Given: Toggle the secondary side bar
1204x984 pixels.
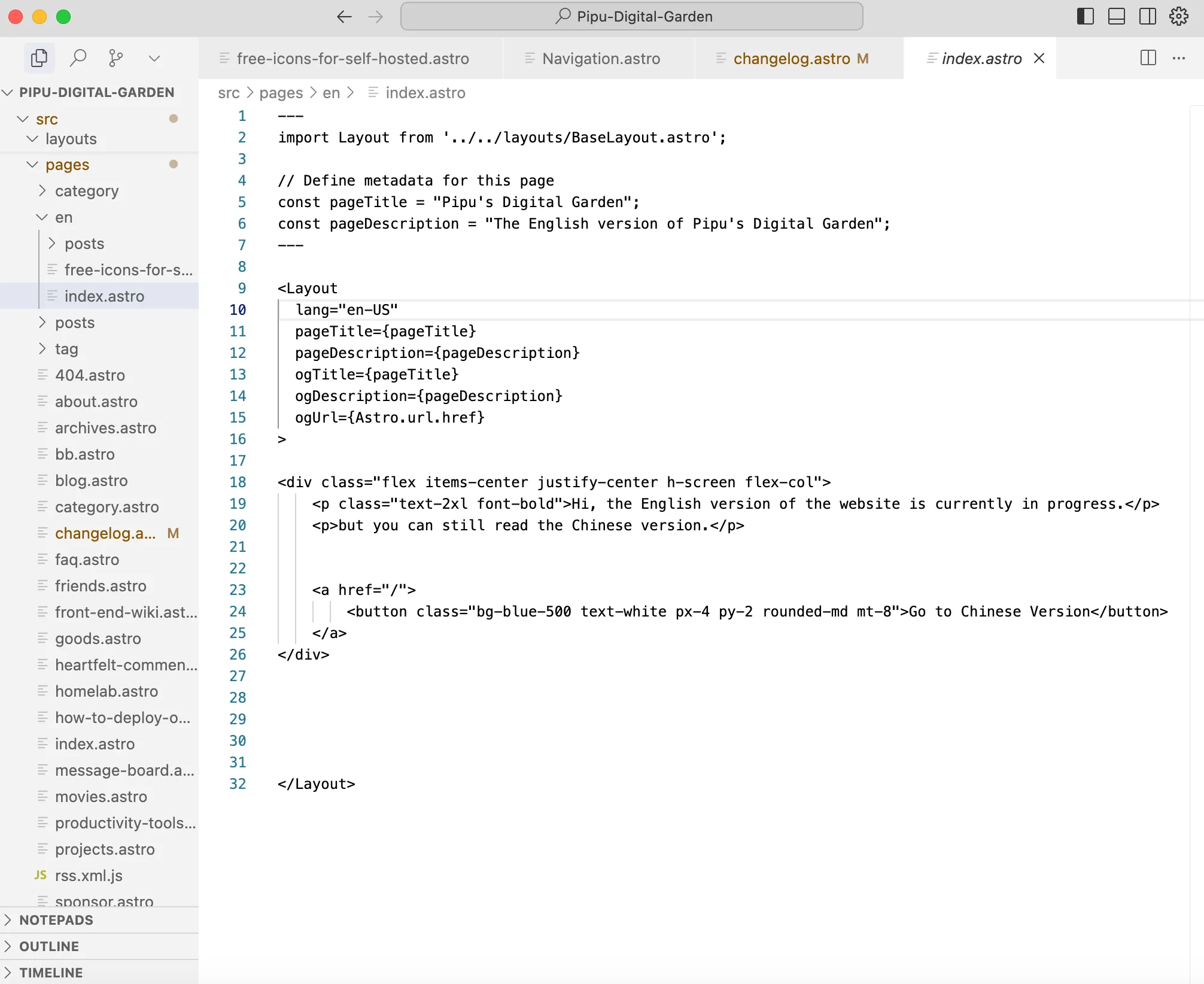Looking at the screenshot, I should click(x=1148, y=16).
